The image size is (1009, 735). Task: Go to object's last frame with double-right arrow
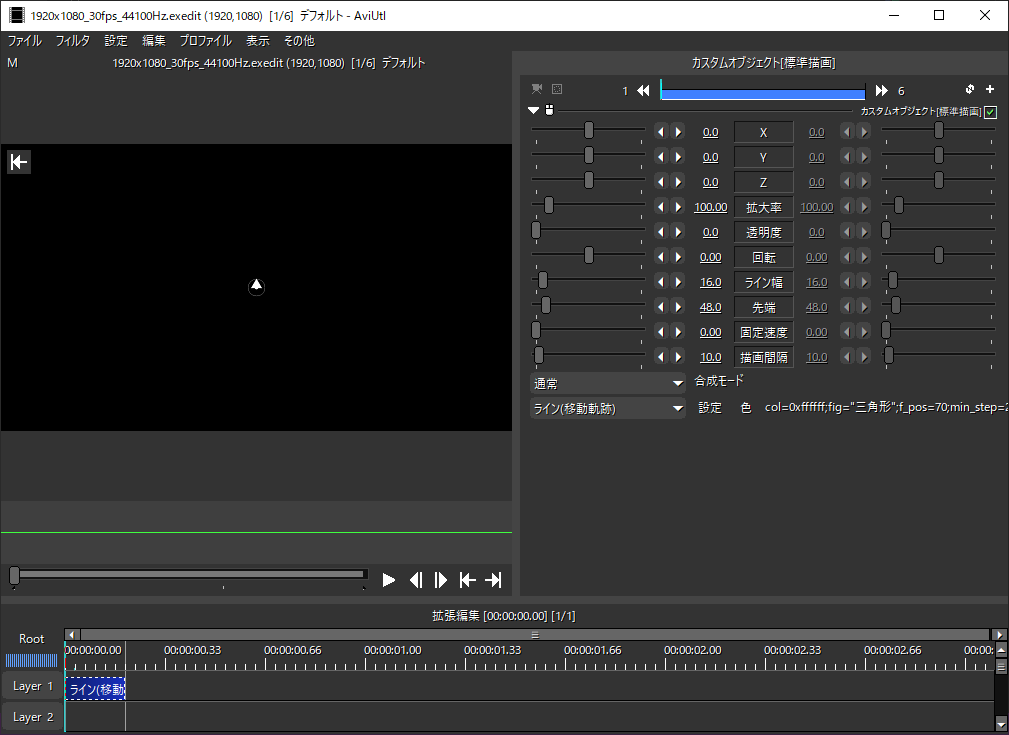pos(882,91)
